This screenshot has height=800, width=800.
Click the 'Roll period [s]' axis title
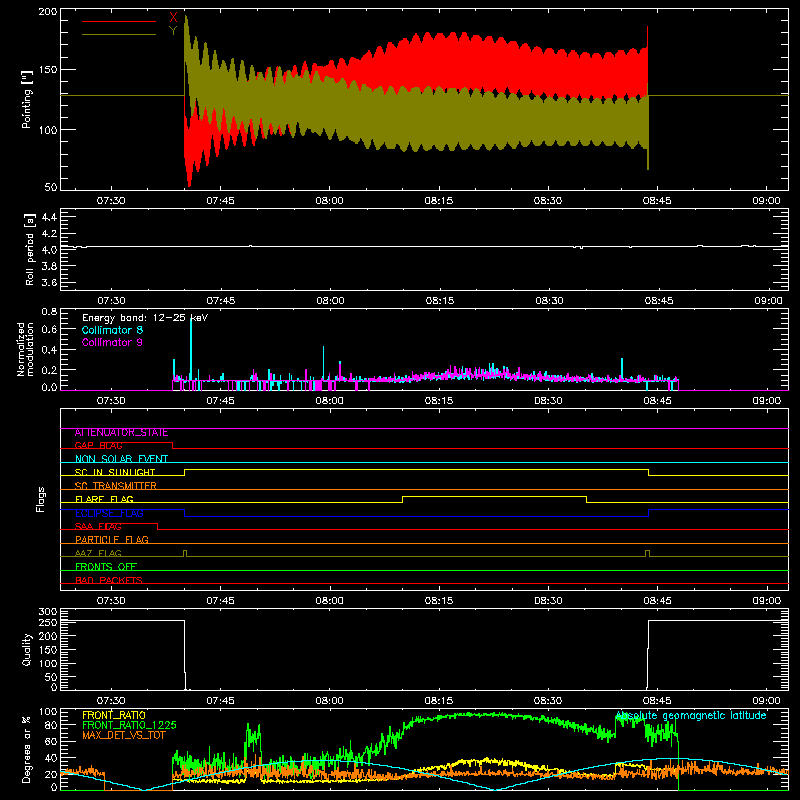click(30, 249)
